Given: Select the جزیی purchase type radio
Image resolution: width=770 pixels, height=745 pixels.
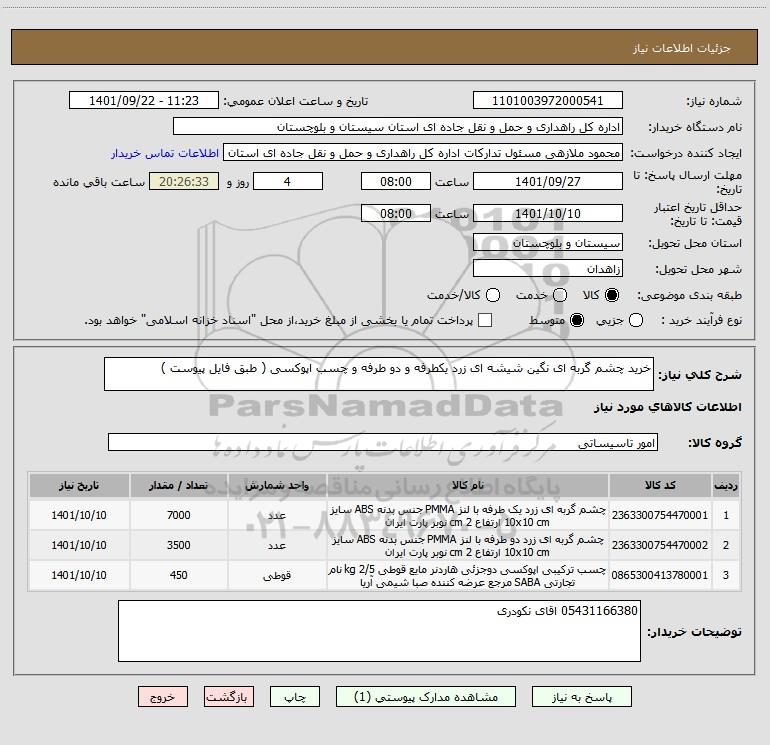Looking at the screenshot, I should click(635, 320).
